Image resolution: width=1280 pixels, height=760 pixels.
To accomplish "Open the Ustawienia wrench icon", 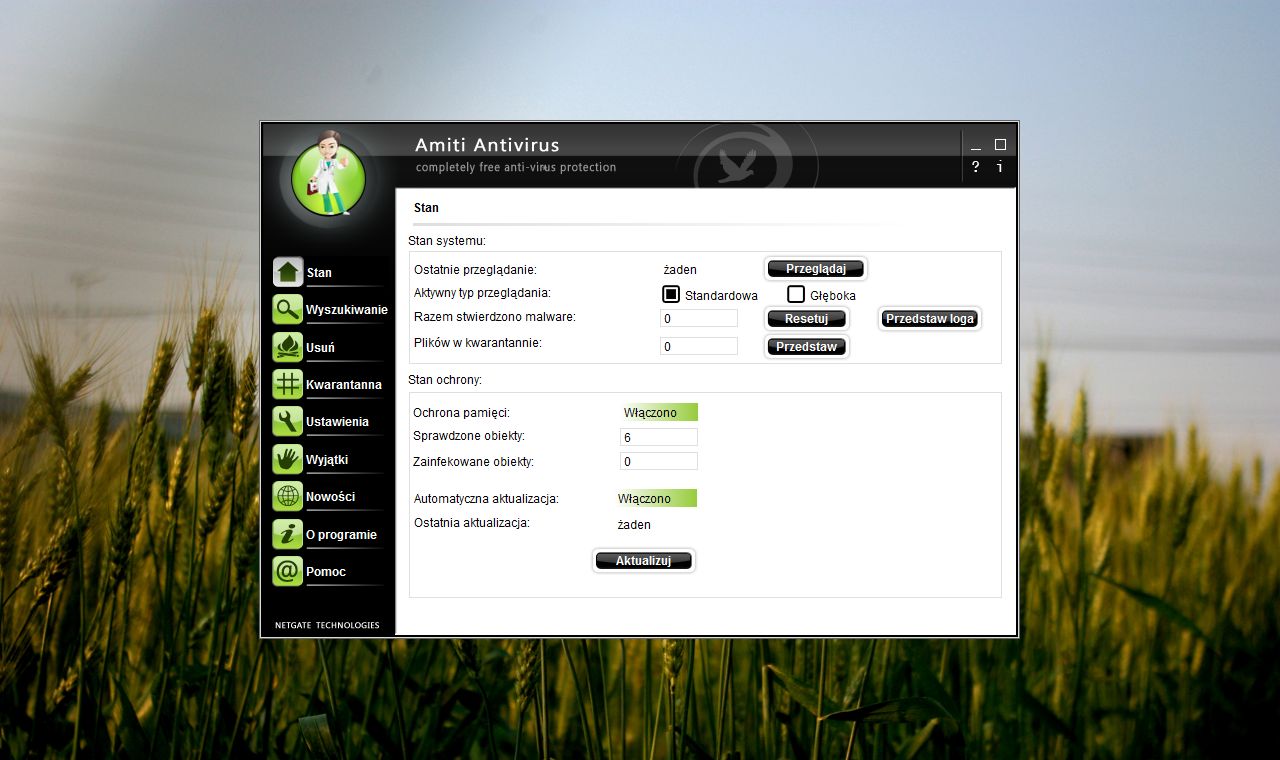I will tap(288, 421).
